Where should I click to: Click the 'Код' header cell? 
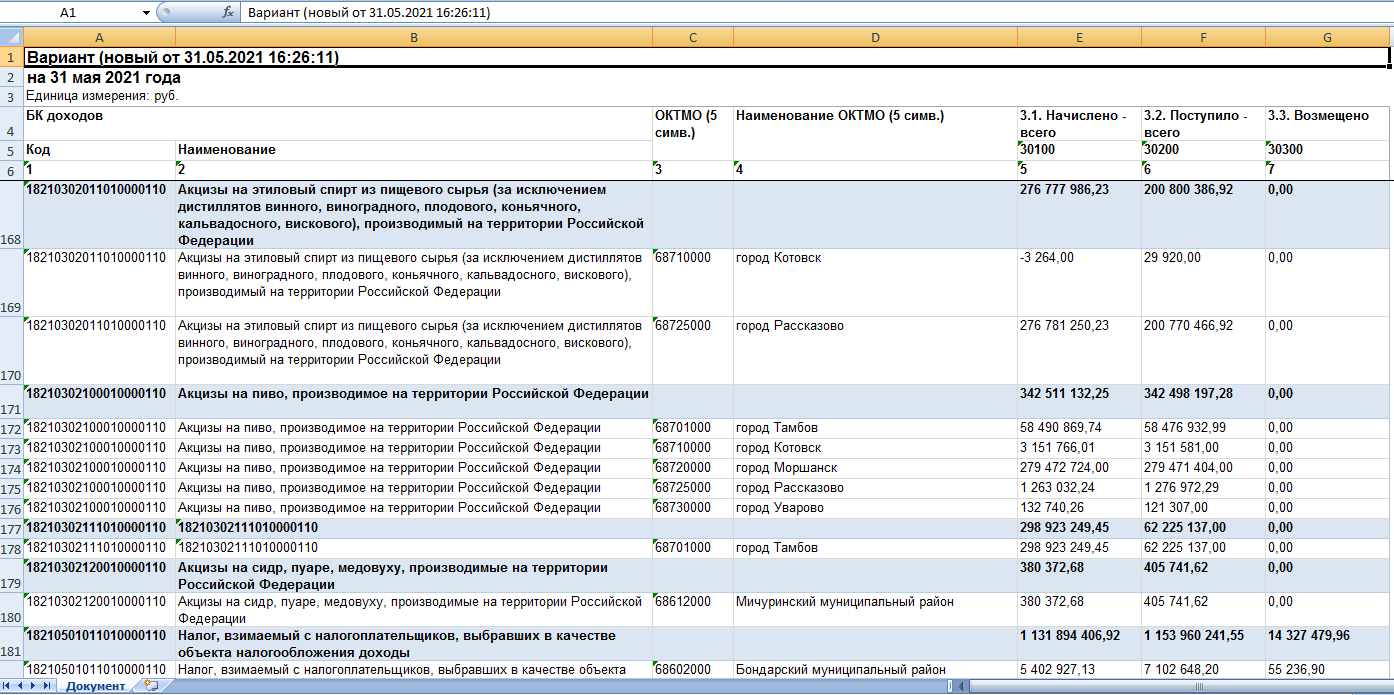coord(99,150)
